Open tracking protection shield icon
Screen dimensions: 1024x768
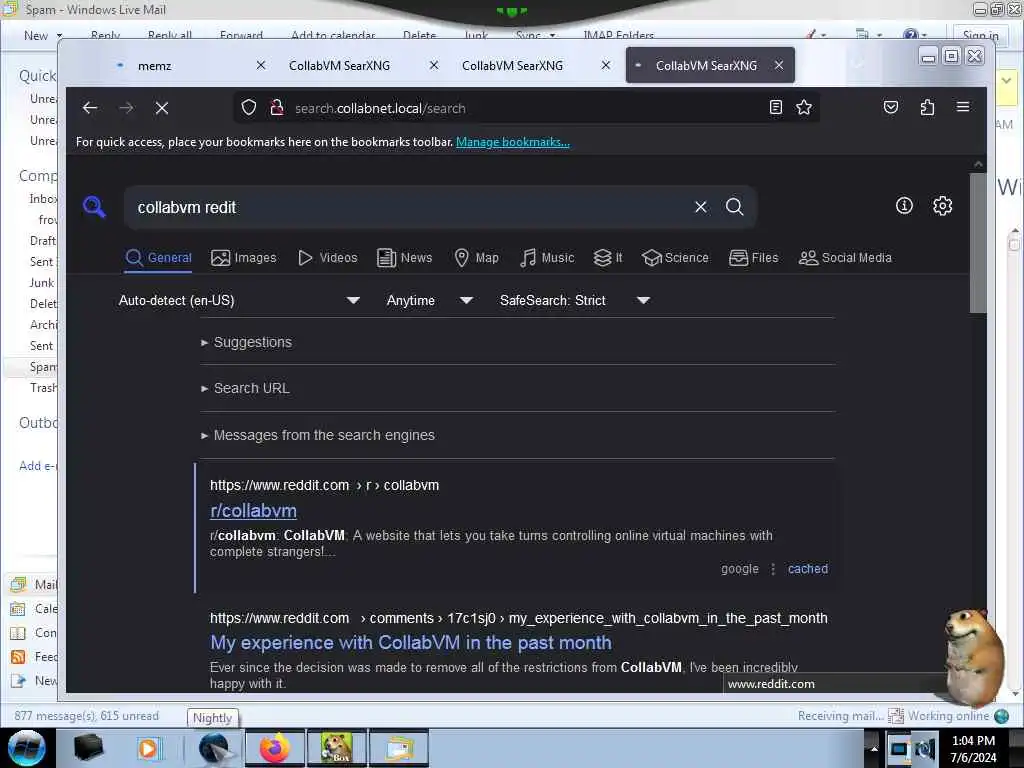pyautogui.click(x=249, y=107)
